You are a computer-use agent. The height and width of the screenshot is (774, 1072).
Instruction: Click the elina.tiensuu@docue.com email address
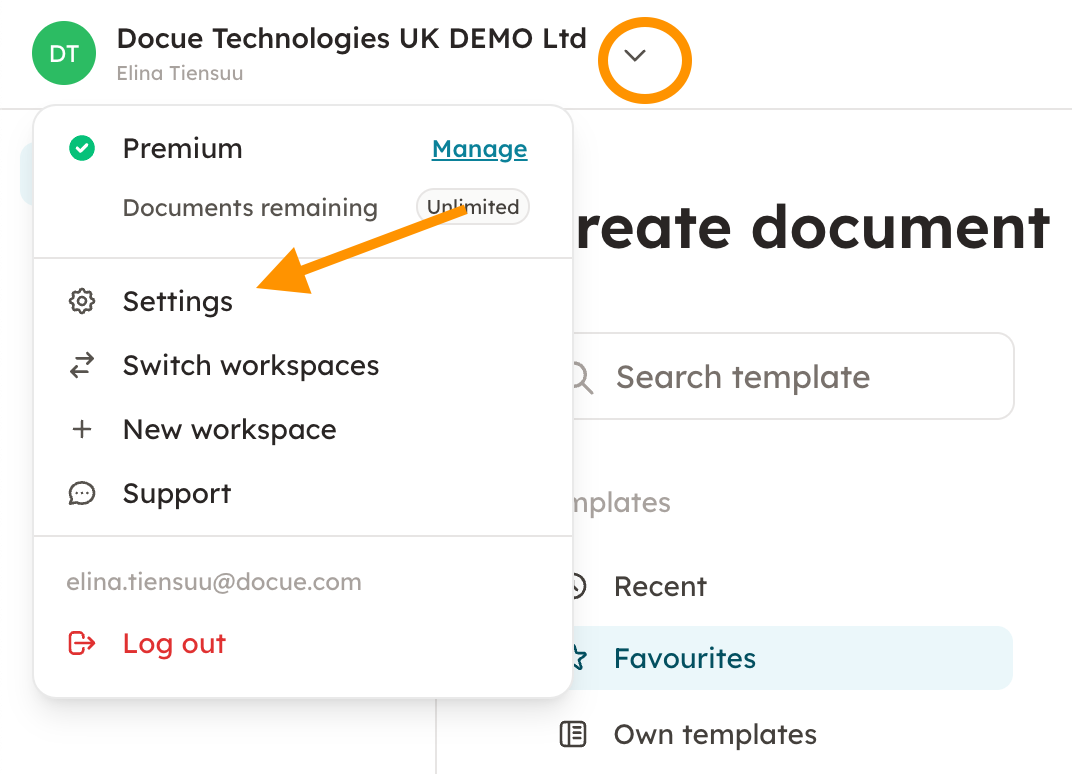tap(214, 582)
